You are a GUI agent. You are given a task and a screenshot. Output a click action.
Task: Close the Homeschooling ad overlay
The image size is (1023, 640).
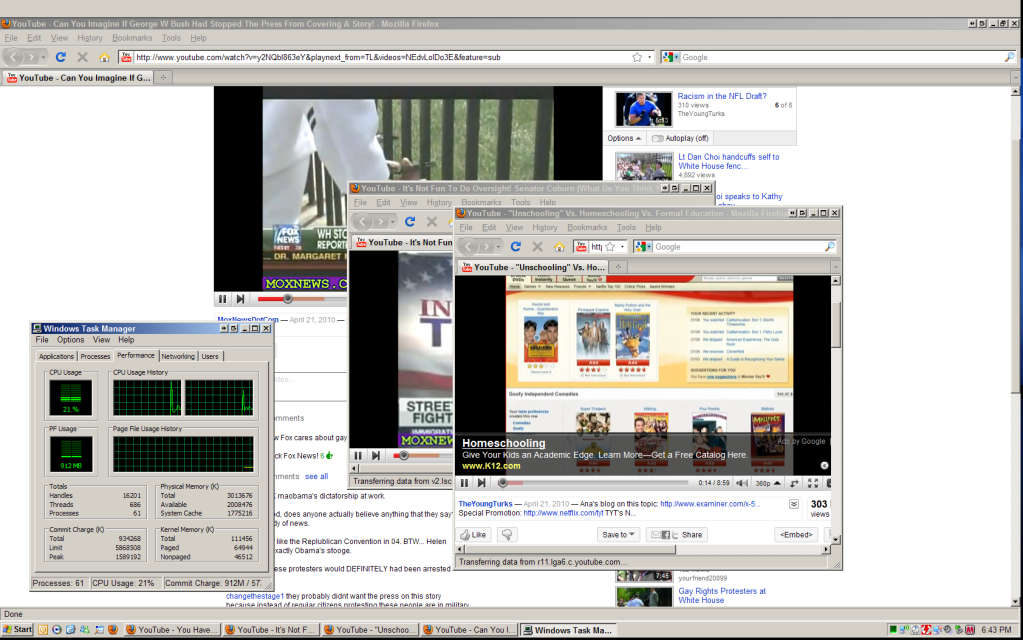[824, 465]
